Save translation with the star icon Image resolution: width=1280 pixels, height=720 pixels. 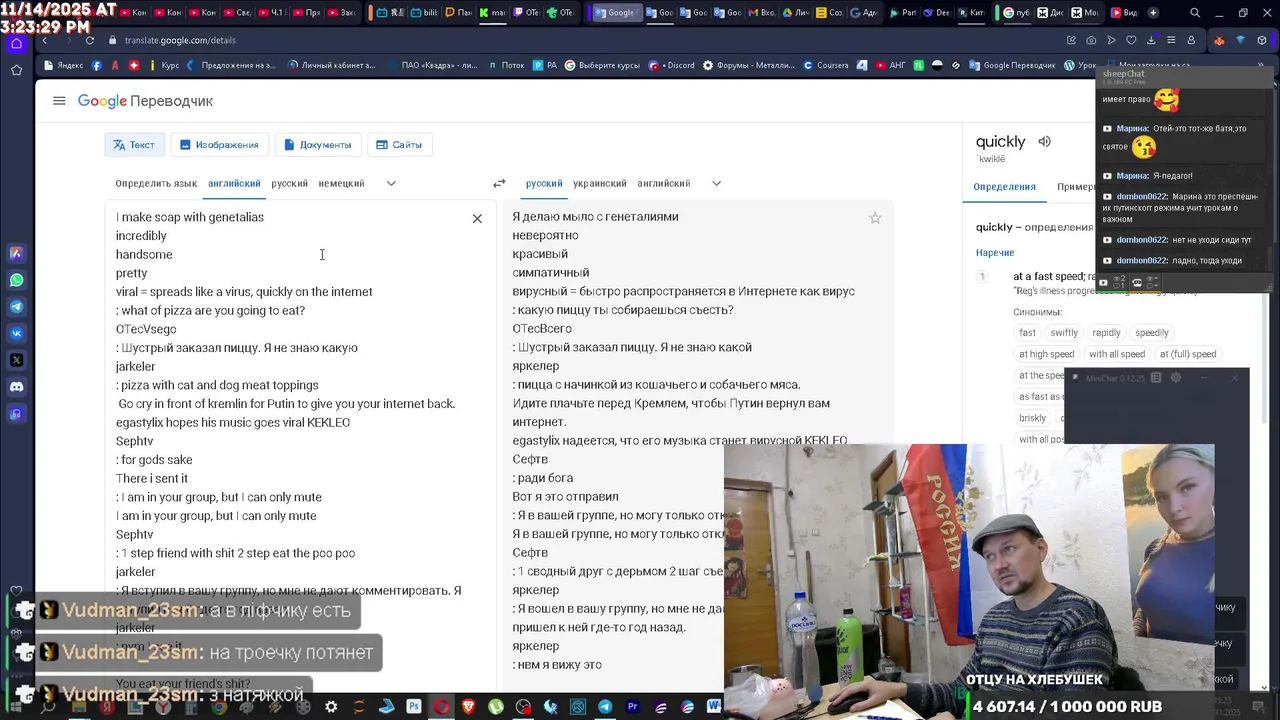point(875,218)
